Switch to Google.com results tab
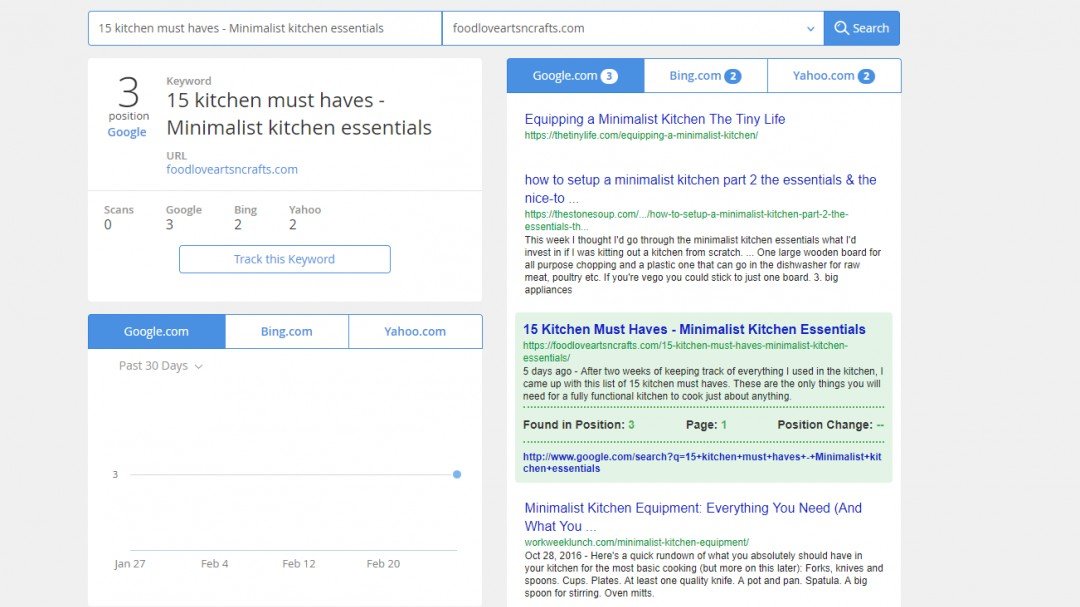1080x607 pixels. (575, 76)
